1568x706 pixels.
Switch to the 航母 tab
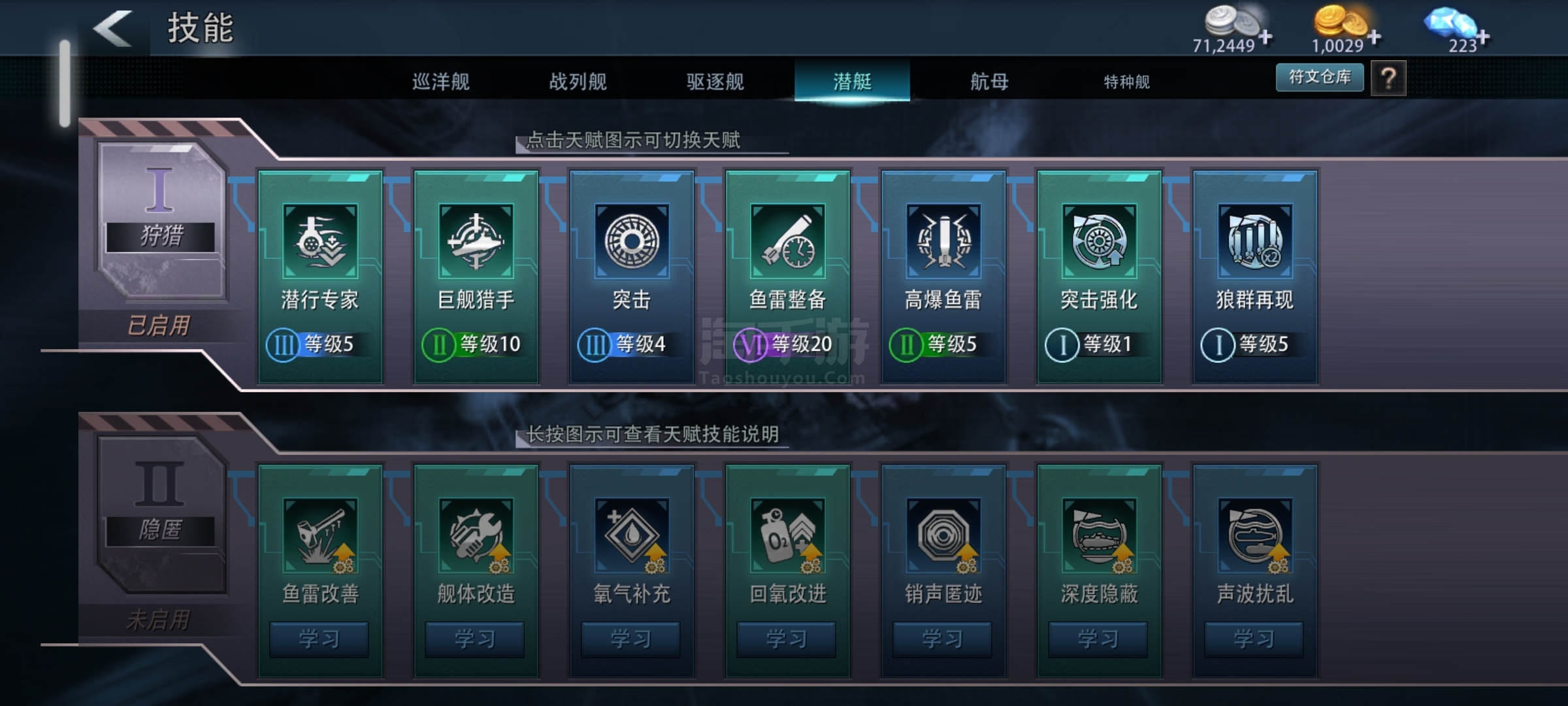[x=989, y=82]
